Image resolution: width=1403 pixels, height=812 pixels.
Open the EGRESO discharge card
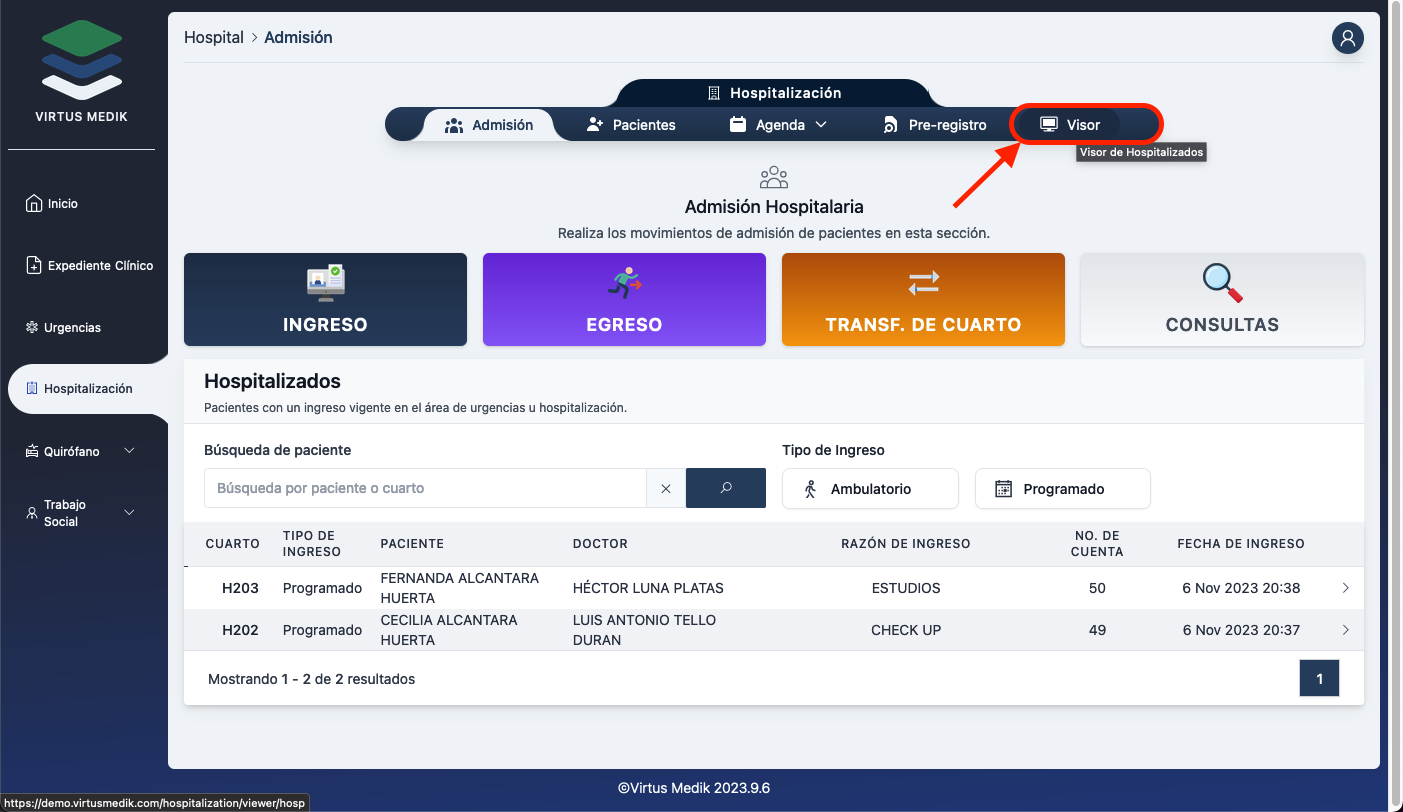[x=624, y=299]
